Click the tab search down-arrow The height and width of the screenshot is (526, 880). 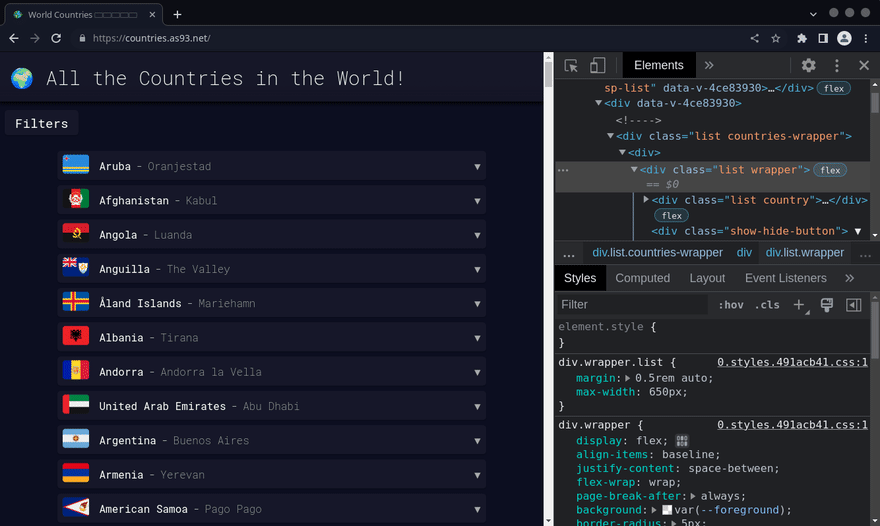pyautogui.click(x=813, y=14)
